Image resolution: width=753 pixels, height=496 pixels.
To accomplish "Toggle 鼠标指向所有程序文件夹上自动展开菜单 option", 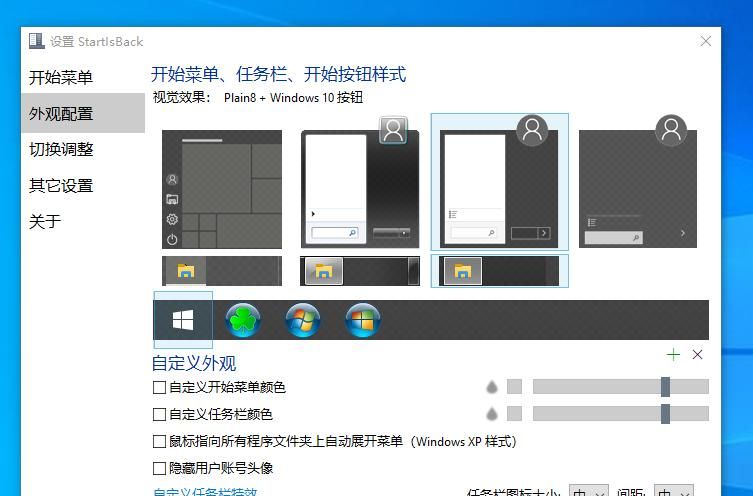I will [159, 441].
